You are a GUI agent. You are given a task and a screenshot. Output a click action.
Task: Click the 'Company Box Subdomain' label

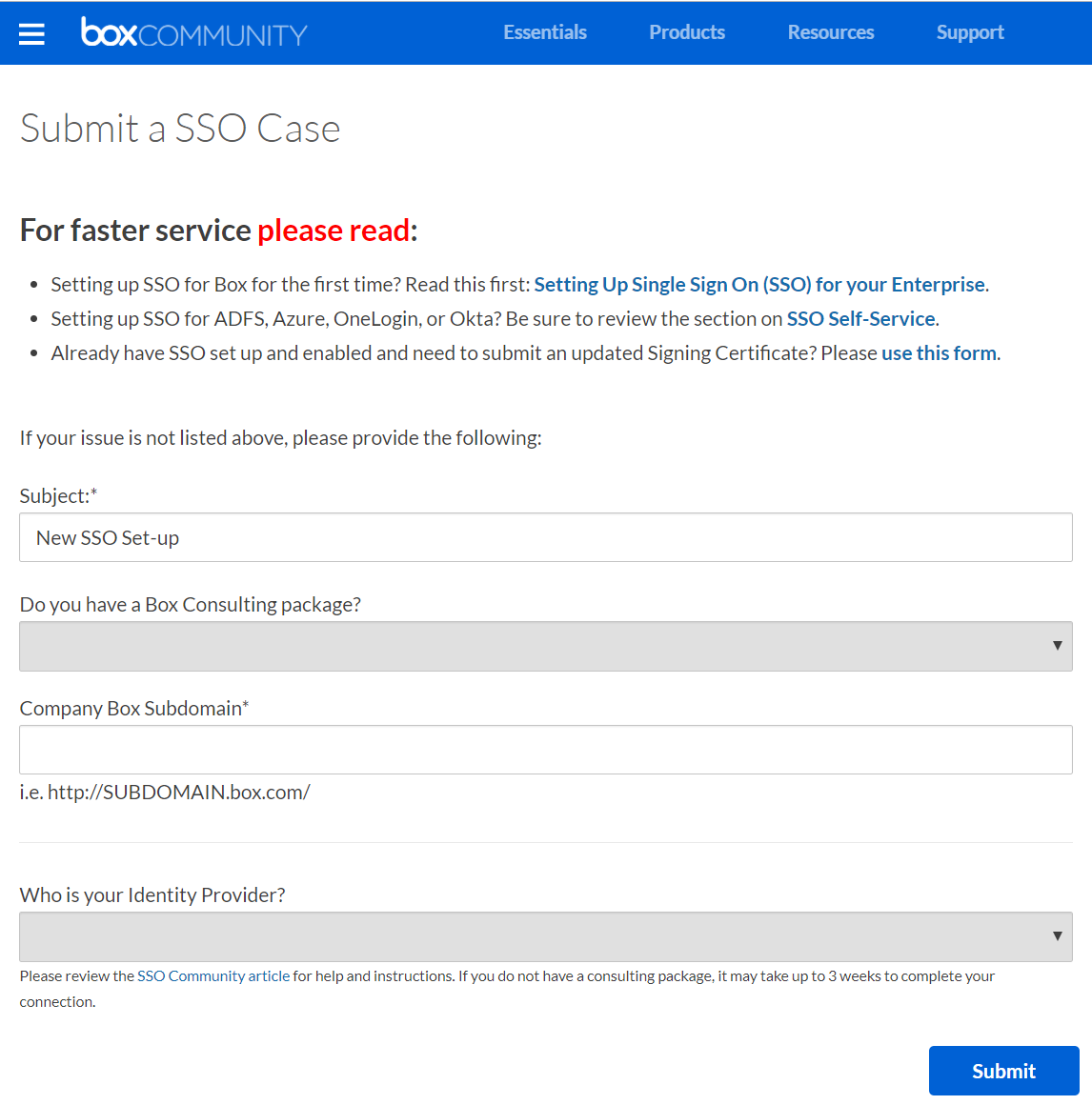[131, 709]
